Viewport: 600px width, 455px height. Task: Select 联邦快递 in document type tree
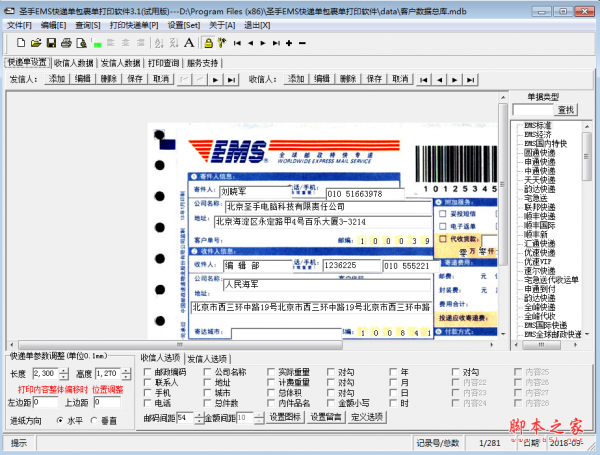pos(540,207)
